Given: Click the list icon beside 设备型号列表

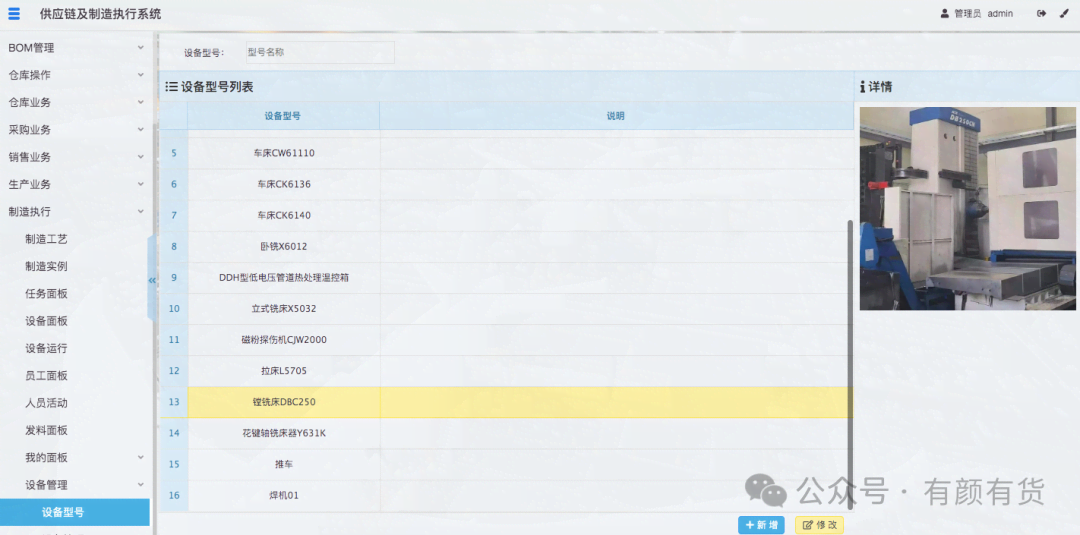Looking at the screenshot, I should coord(172,87).
